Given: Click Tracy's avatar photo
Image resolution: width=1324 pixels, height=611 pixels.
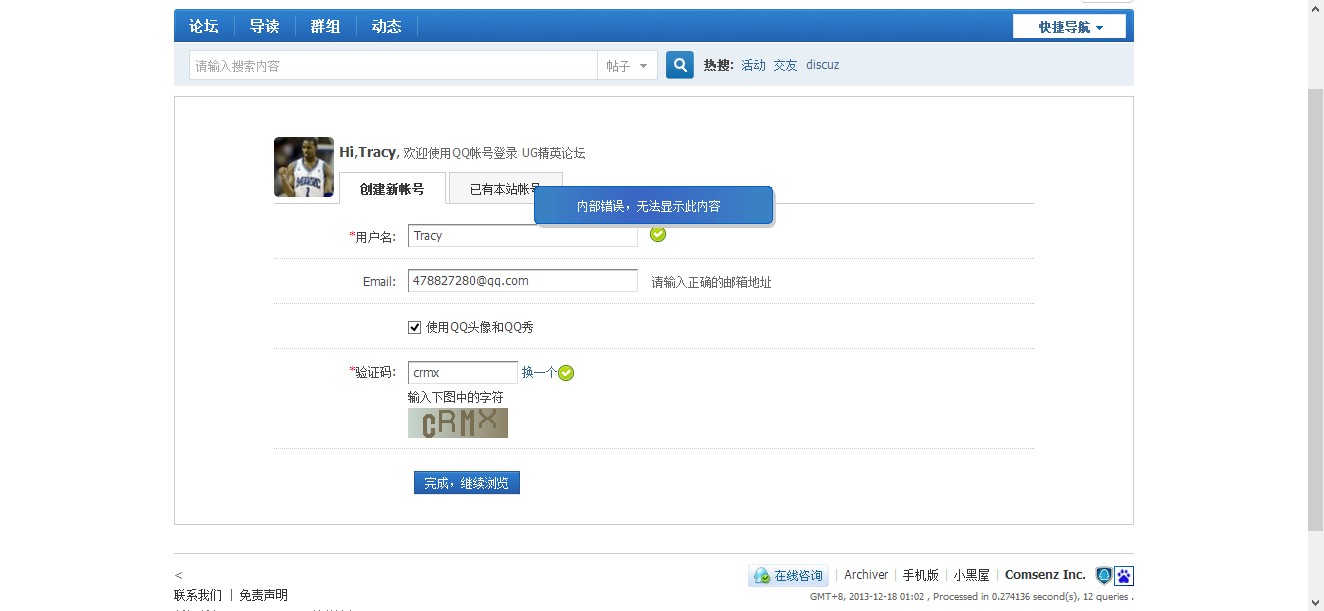Looking at the screenshot, I should point(304,167).
